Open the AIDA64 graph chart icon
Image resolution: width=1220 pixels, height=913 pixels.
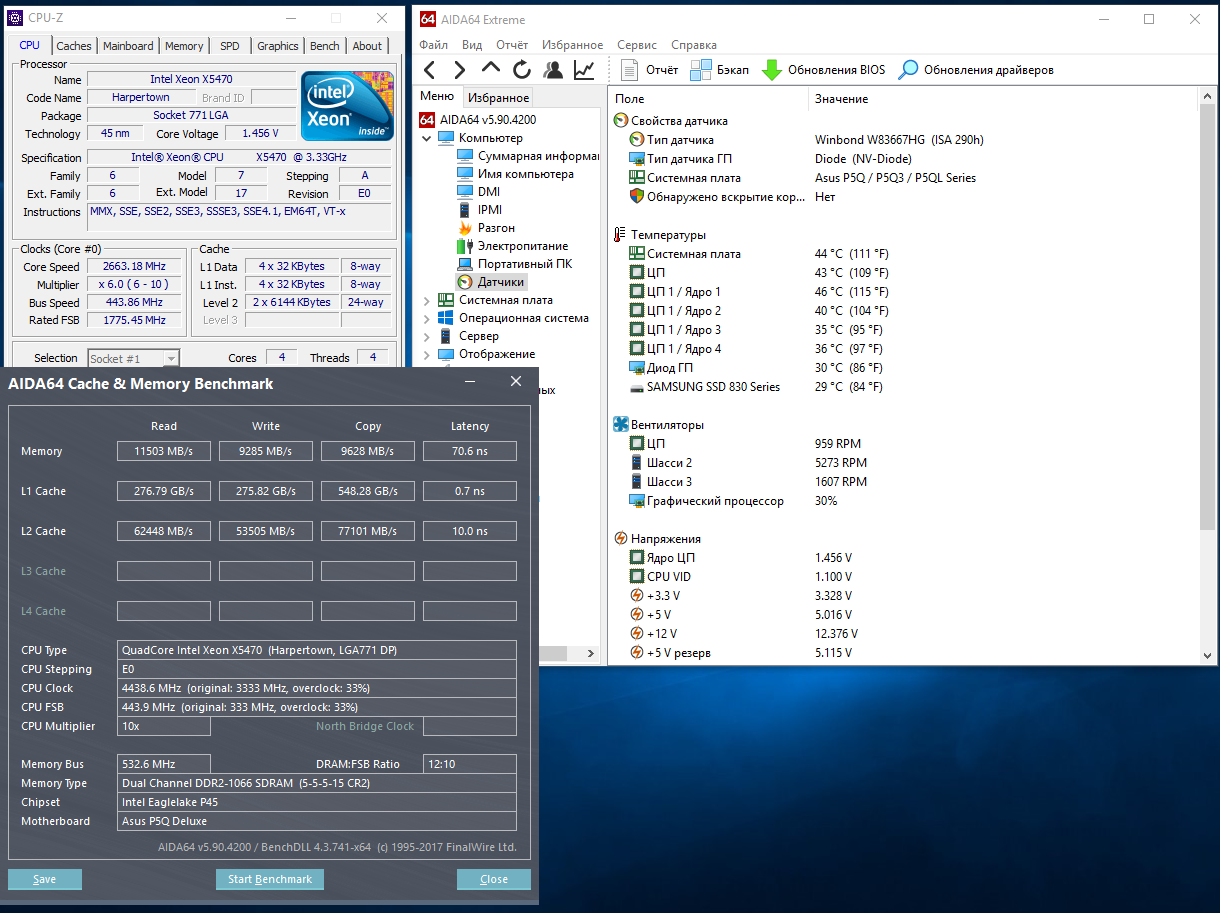584,70
